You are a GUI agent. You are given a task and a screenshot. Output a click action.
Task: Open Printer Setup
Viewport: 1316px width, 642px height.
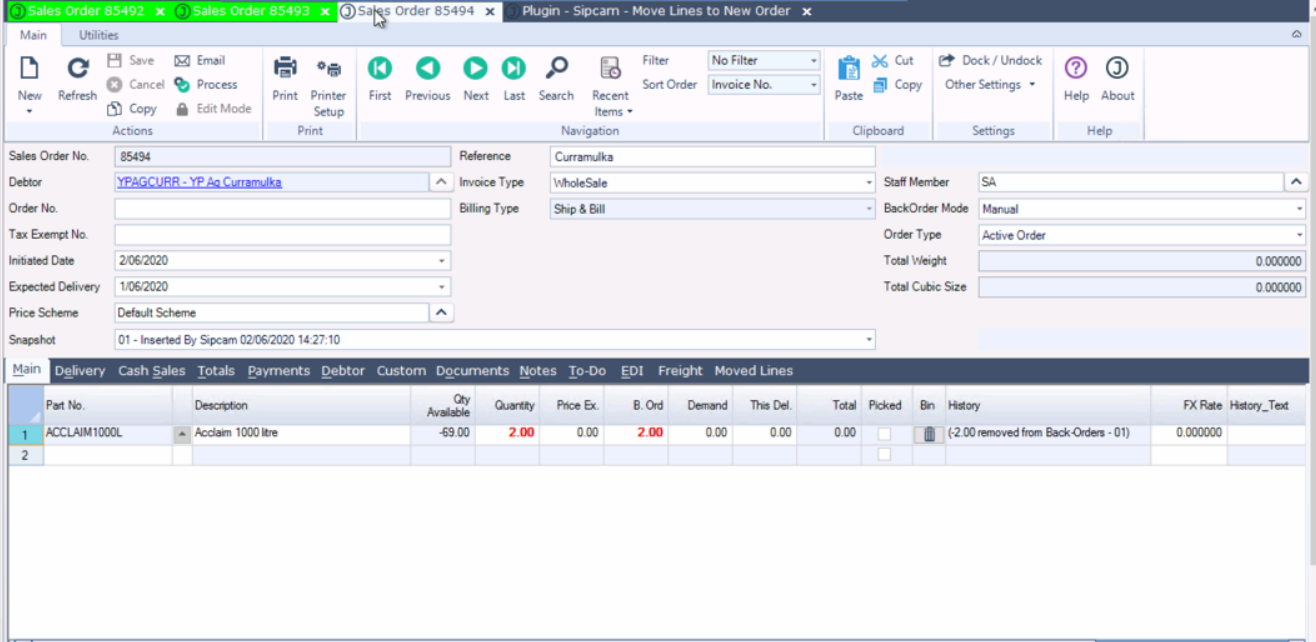(x=328, y=70)
